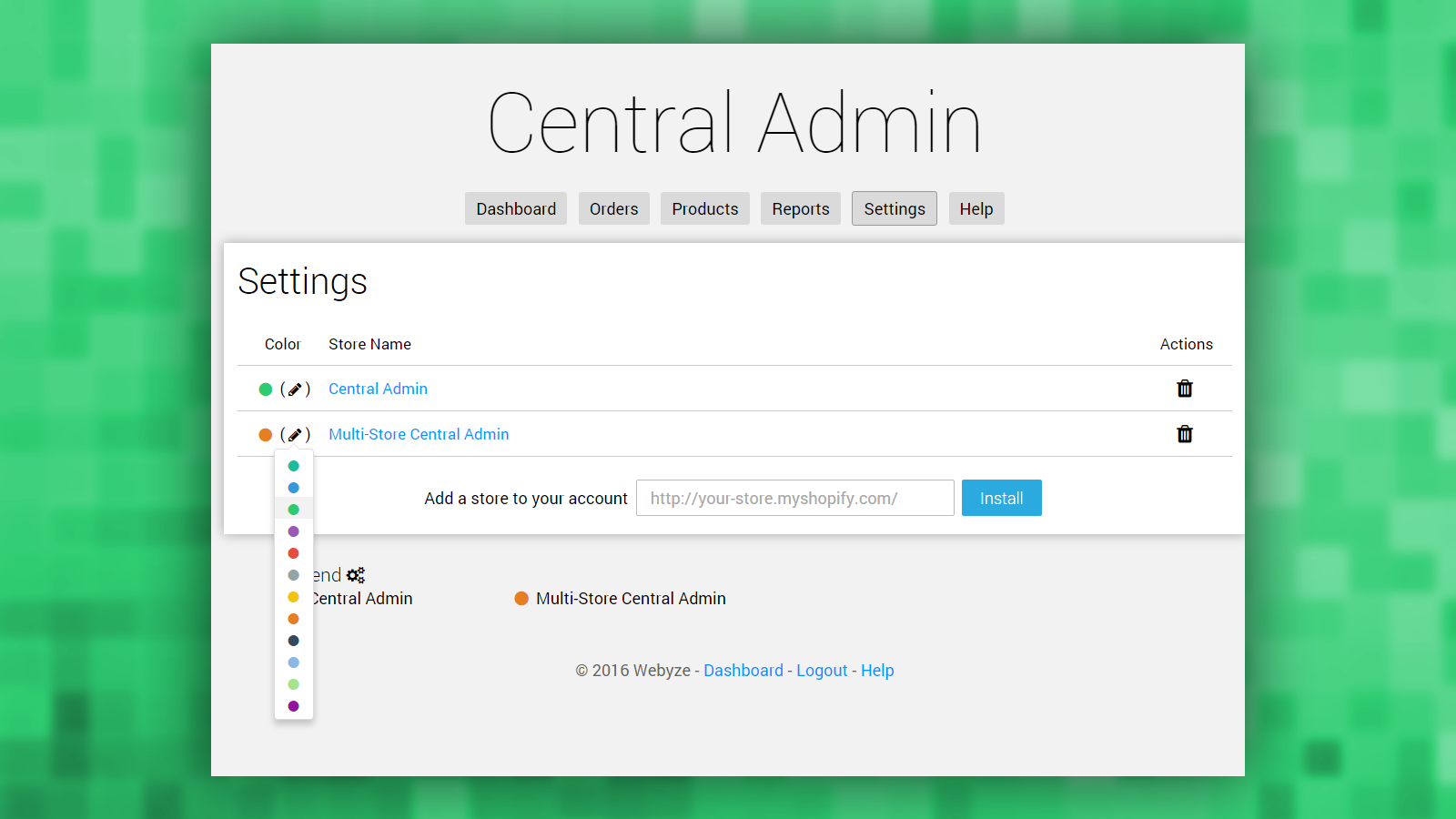Go to the Reports tab
The height and width of the screenshot is (819, 1456).
801,209
